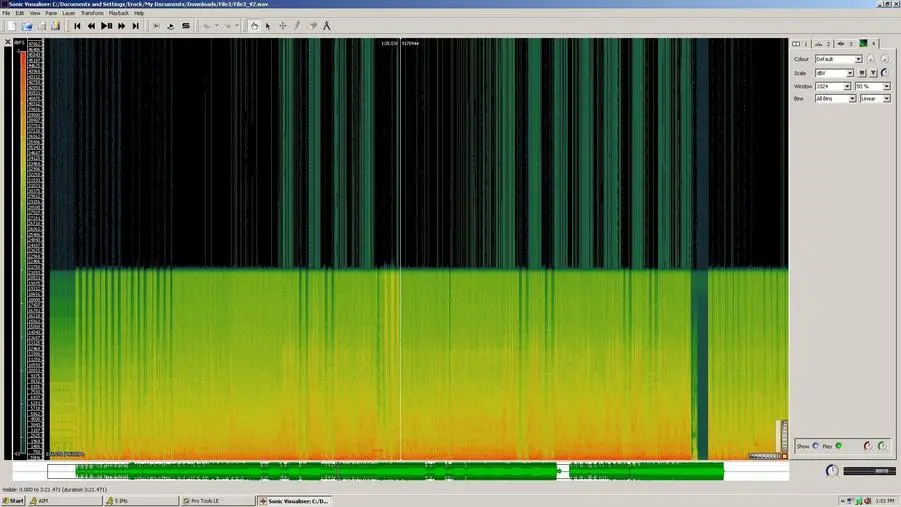Click the first colour threshold dial

tap(871, 59)
